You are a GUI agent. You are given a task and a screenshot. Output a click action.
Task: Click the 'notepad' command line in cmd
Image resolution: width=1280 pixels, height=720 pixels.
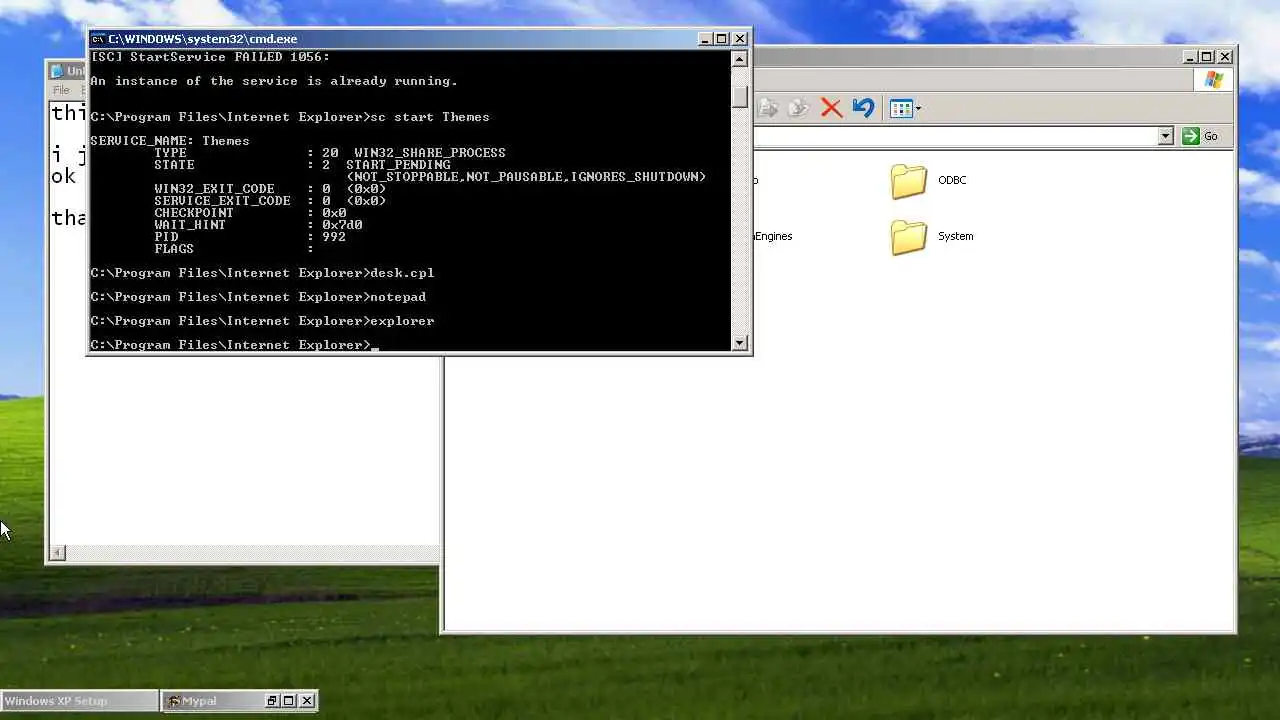point(258,297)
